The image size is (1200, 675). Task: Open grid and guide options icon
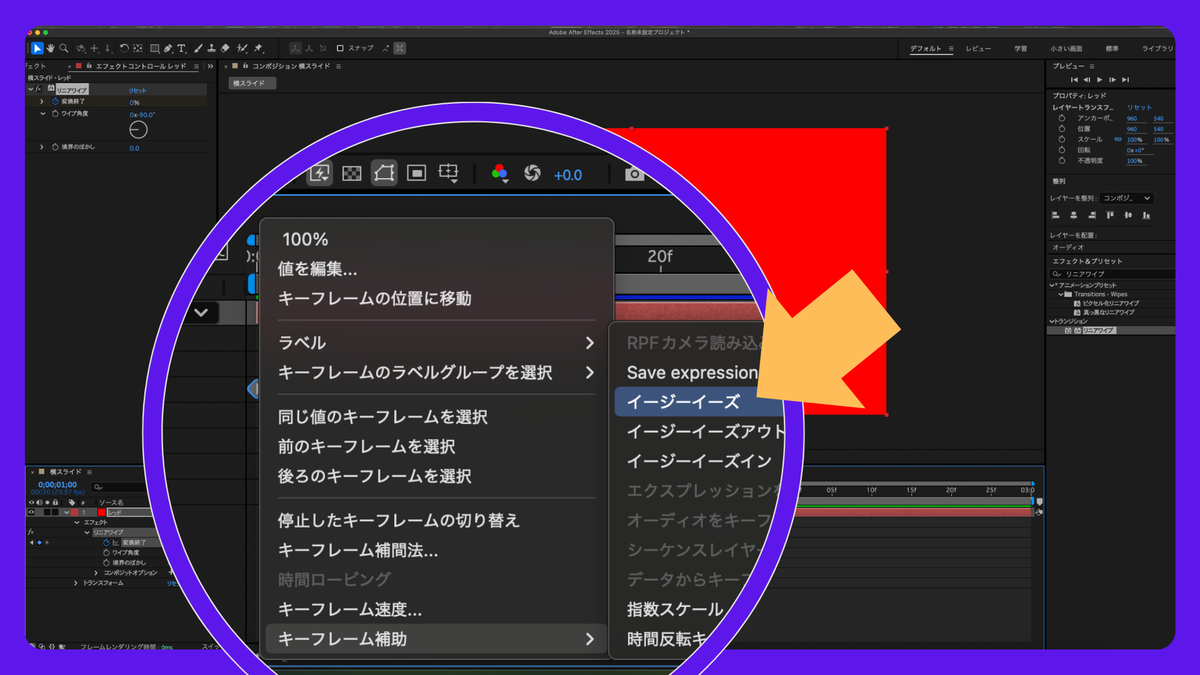pos(450,173)
